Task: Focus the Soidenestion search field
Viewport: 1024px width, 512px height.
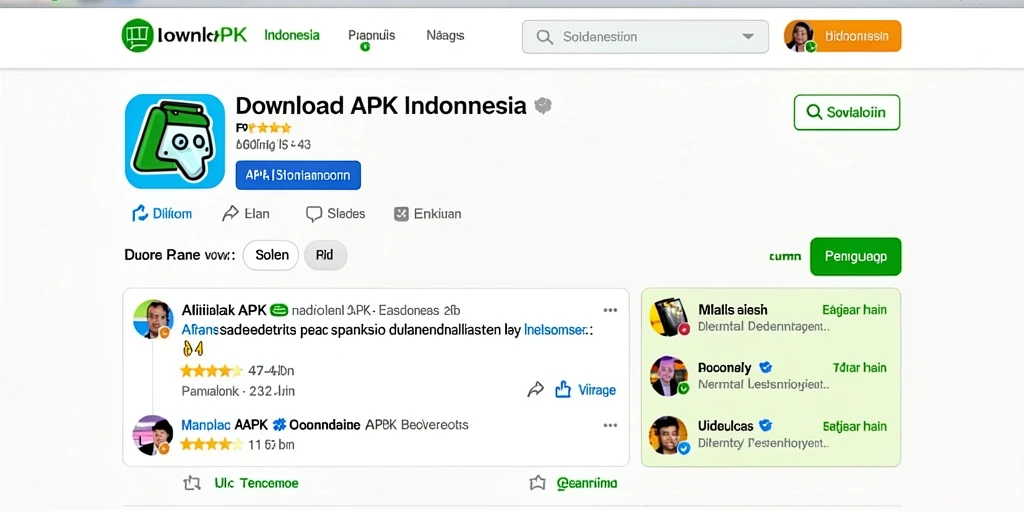Action: (x=645, y=37)
